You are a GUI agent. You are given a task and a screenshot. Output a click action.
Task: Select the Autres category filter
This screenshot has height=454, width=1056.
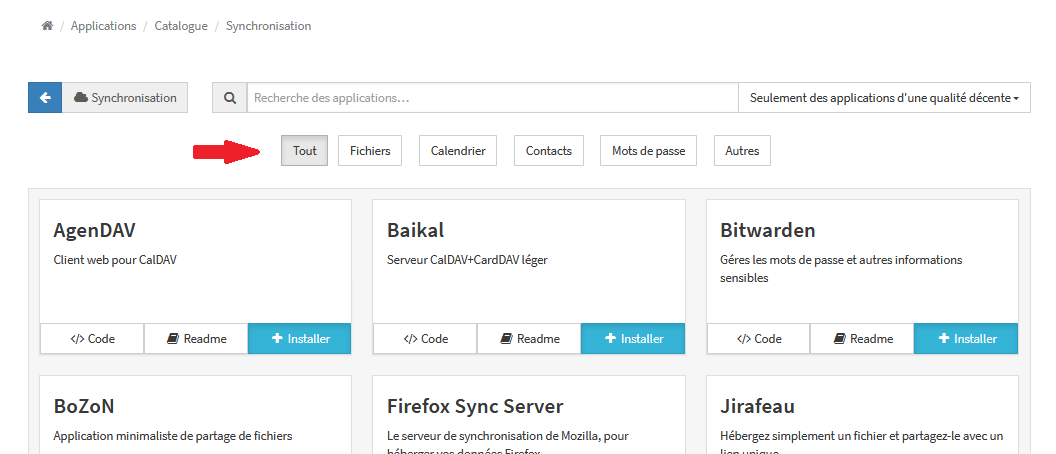[742, 151]
